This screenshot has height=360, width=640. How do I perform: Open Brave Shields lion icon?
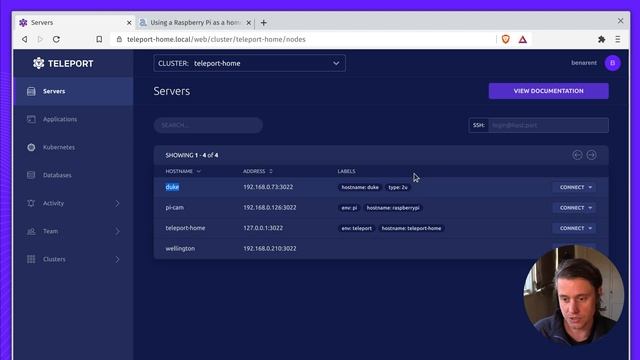(506, 39)
